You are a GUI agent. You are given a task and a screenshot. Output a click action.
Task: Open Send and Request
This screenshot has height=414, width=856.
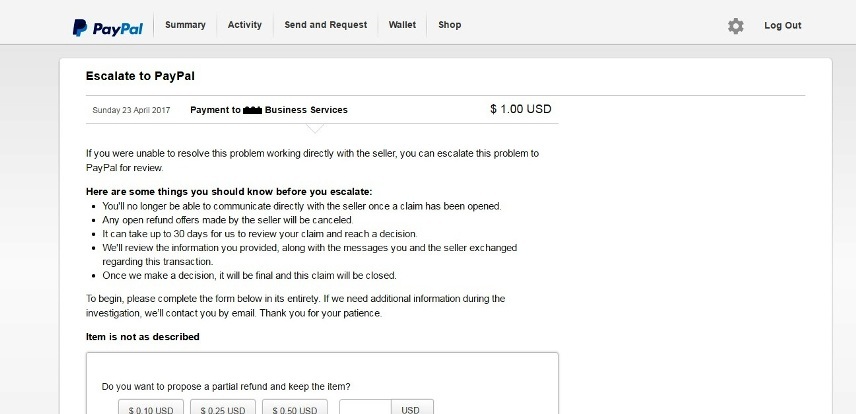pos(326,25)
